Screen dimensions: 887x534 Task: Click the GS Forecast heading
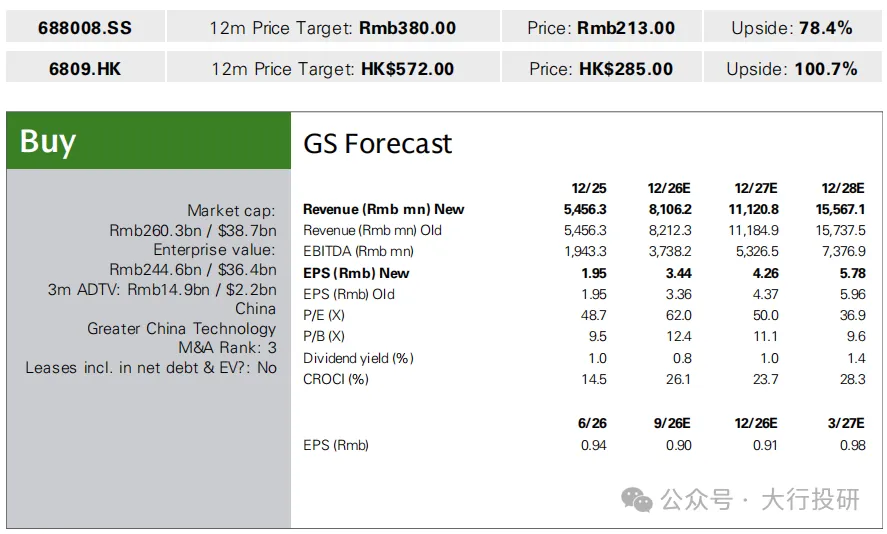point(377,144)
